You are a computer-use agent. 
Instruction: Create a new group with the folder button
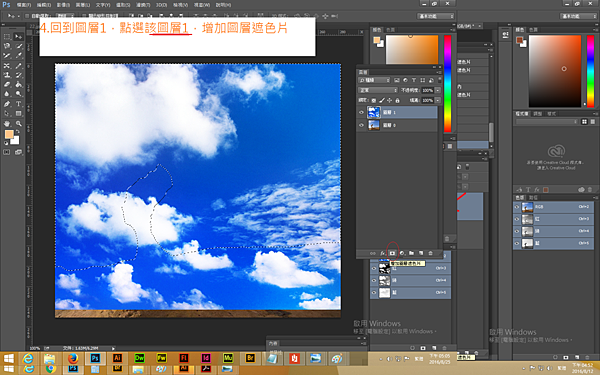click(x=411, y=253)
